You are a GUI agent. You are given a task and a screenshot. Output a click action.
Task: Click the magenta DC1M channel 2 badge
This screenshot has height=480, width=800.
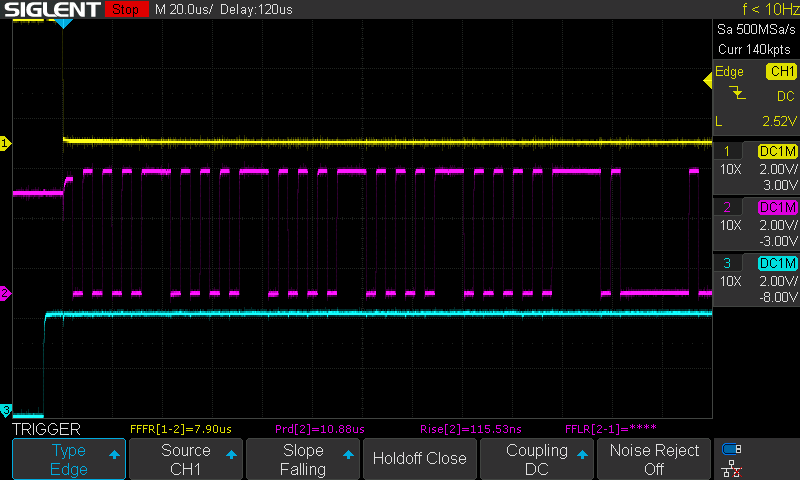click(778, 207)
